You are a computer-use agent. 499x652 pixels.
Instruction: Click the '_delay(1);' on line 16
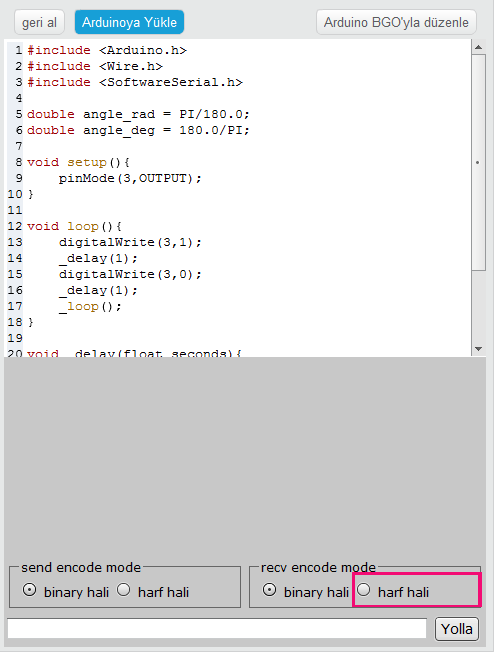click(98, 291)
